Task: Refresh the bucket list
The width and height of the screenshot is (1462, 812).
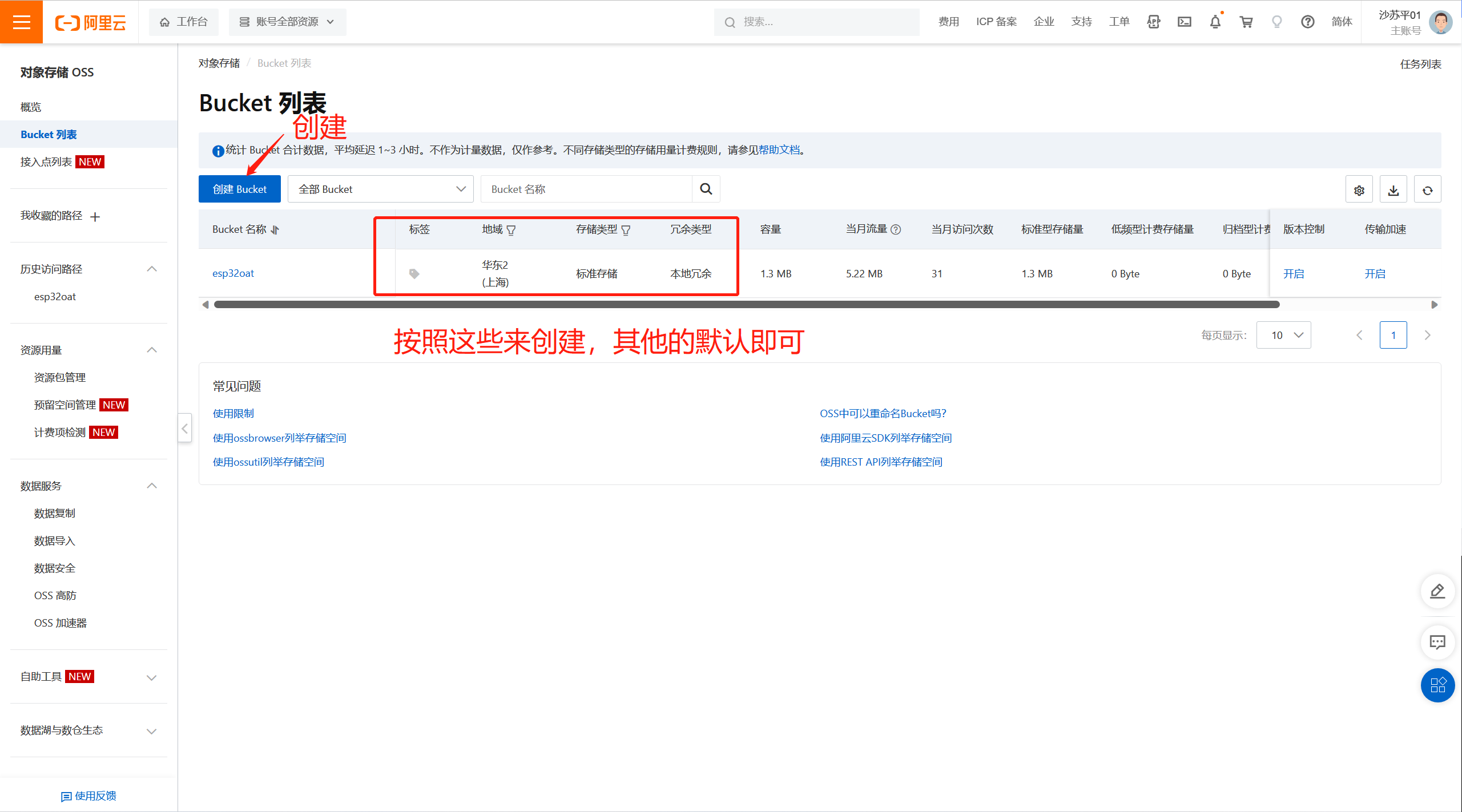Action: click(1428, 189)
